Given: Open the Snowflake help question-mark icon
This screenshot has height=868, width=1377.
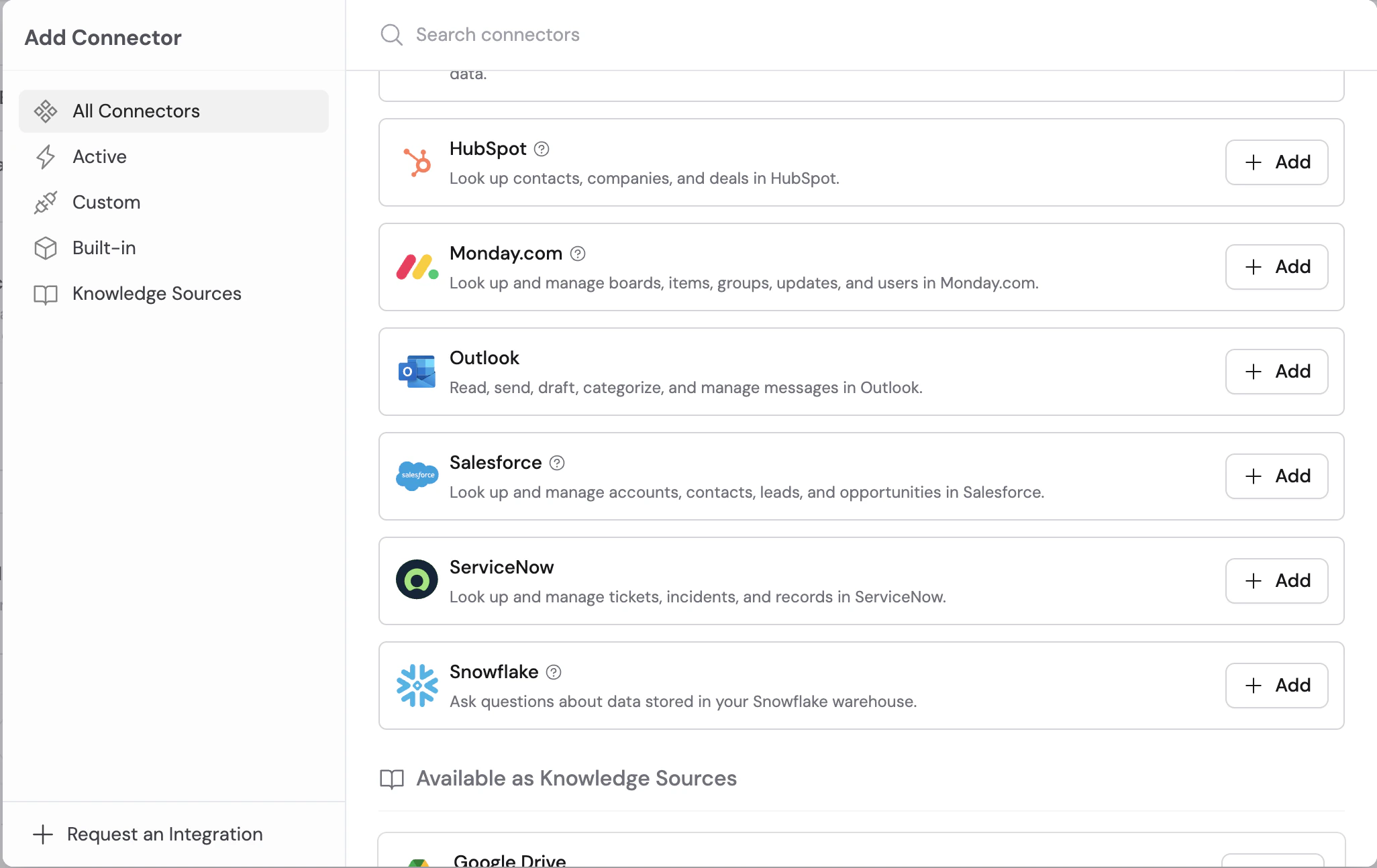Looking at the screenshot, I should click(554, 672).
